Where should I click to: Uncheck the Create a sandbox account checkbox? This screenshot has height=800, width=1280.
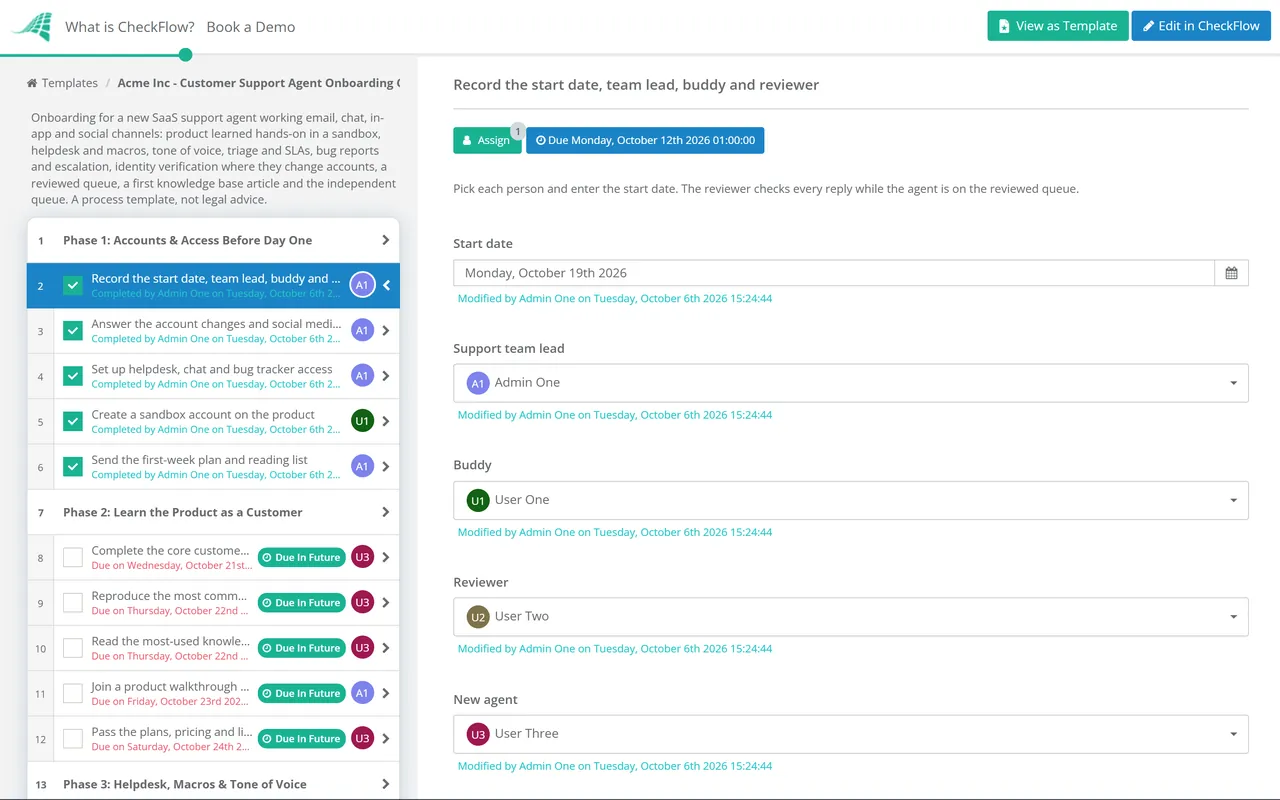click(73, 421)
